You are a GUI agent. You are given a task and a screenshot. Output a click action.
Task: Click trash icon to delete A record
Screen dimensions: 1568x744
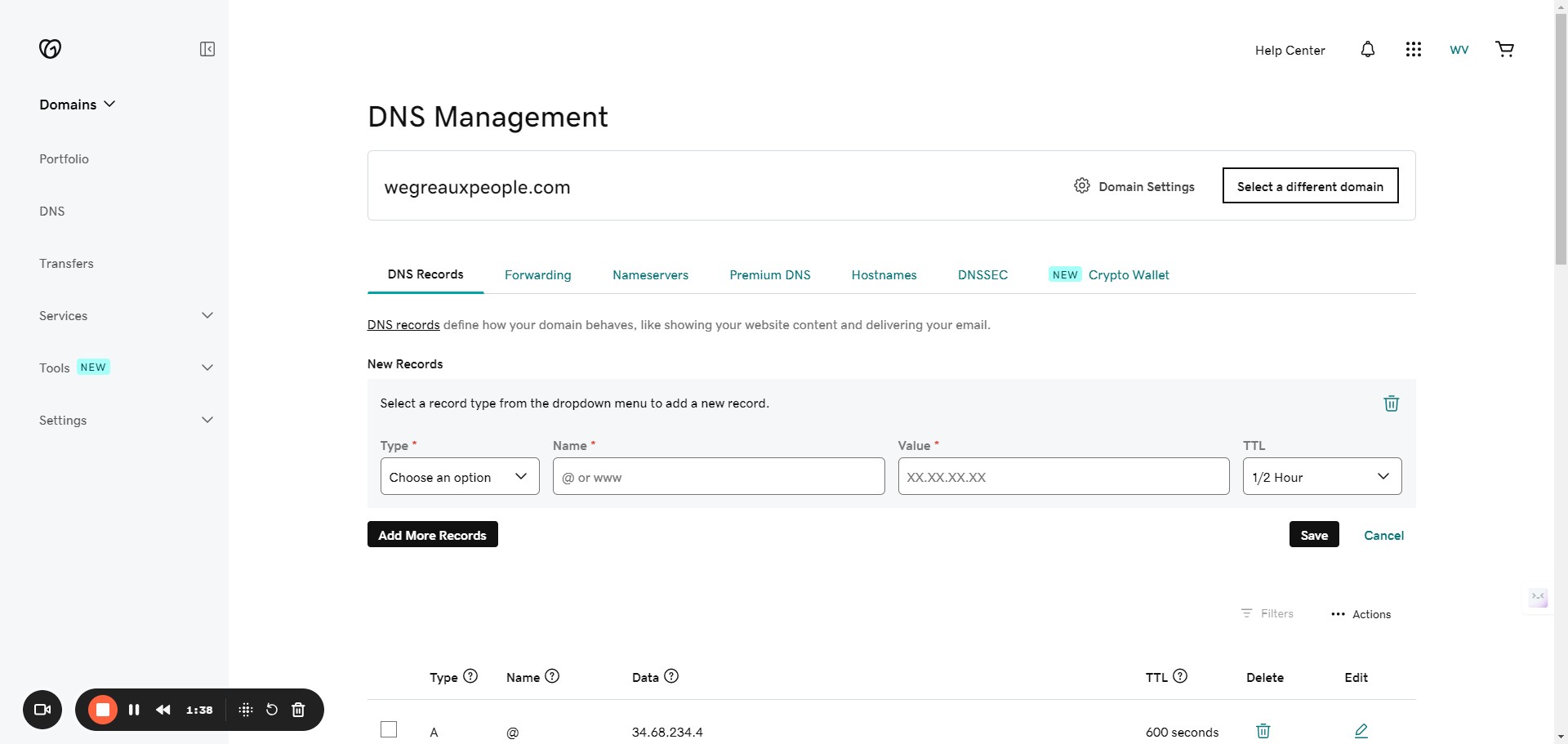1263,731
